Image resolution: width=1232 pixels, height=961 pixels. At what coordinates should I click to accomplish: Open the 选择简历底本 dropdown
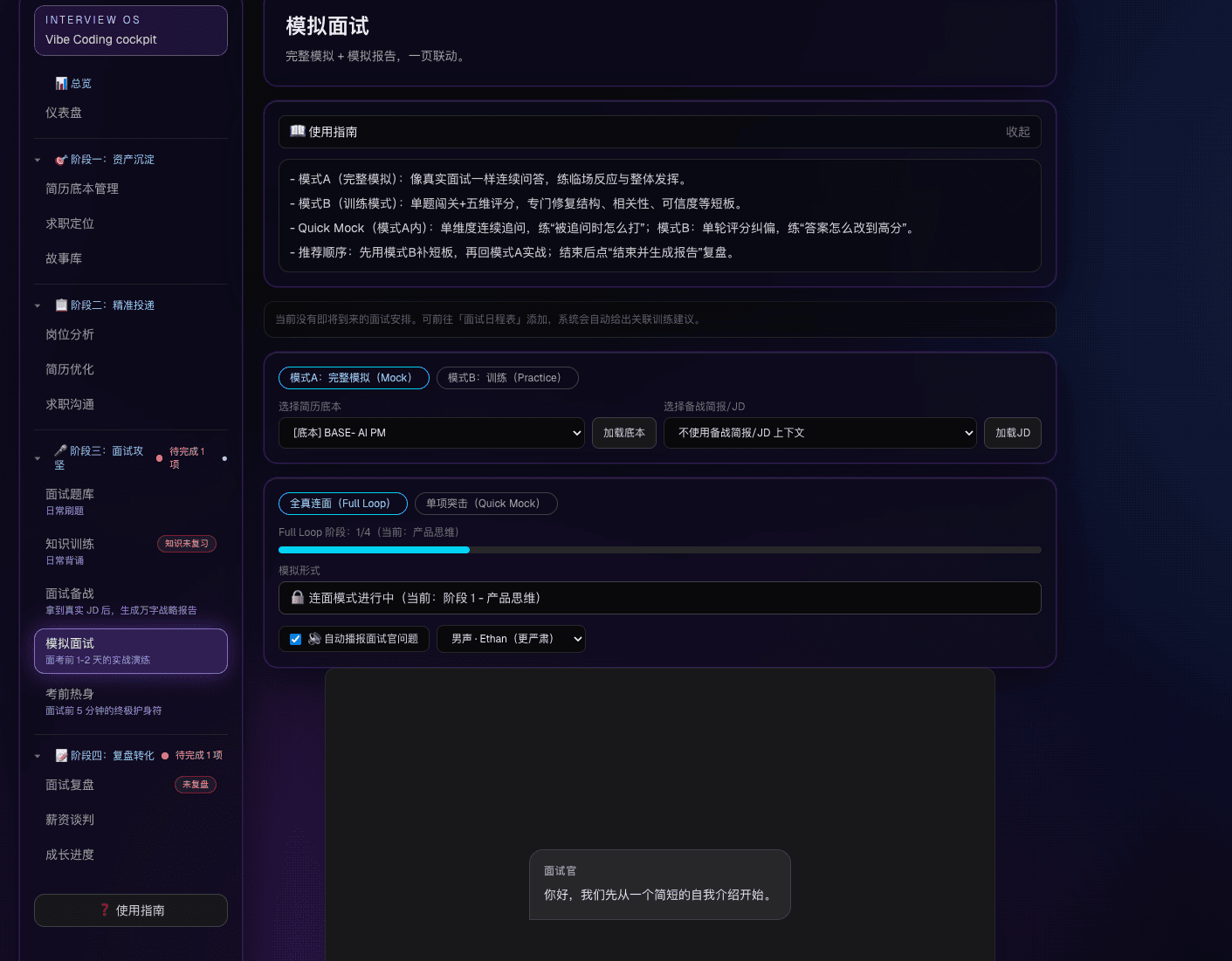pyautogui.click(x=431, y=433)
